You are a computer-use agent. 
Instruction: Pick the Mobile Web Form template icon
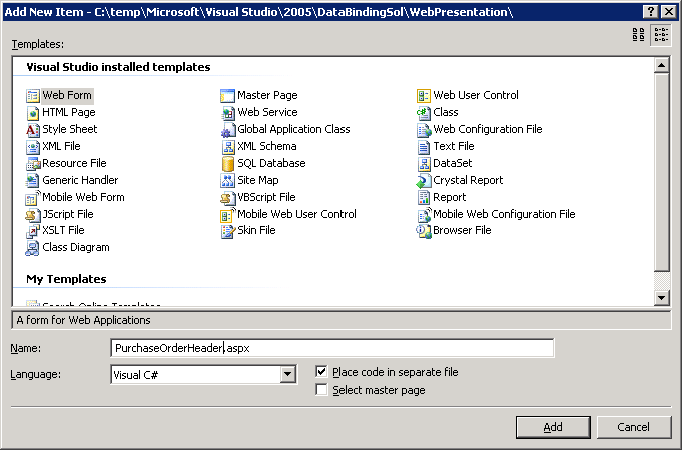(33, 197)
